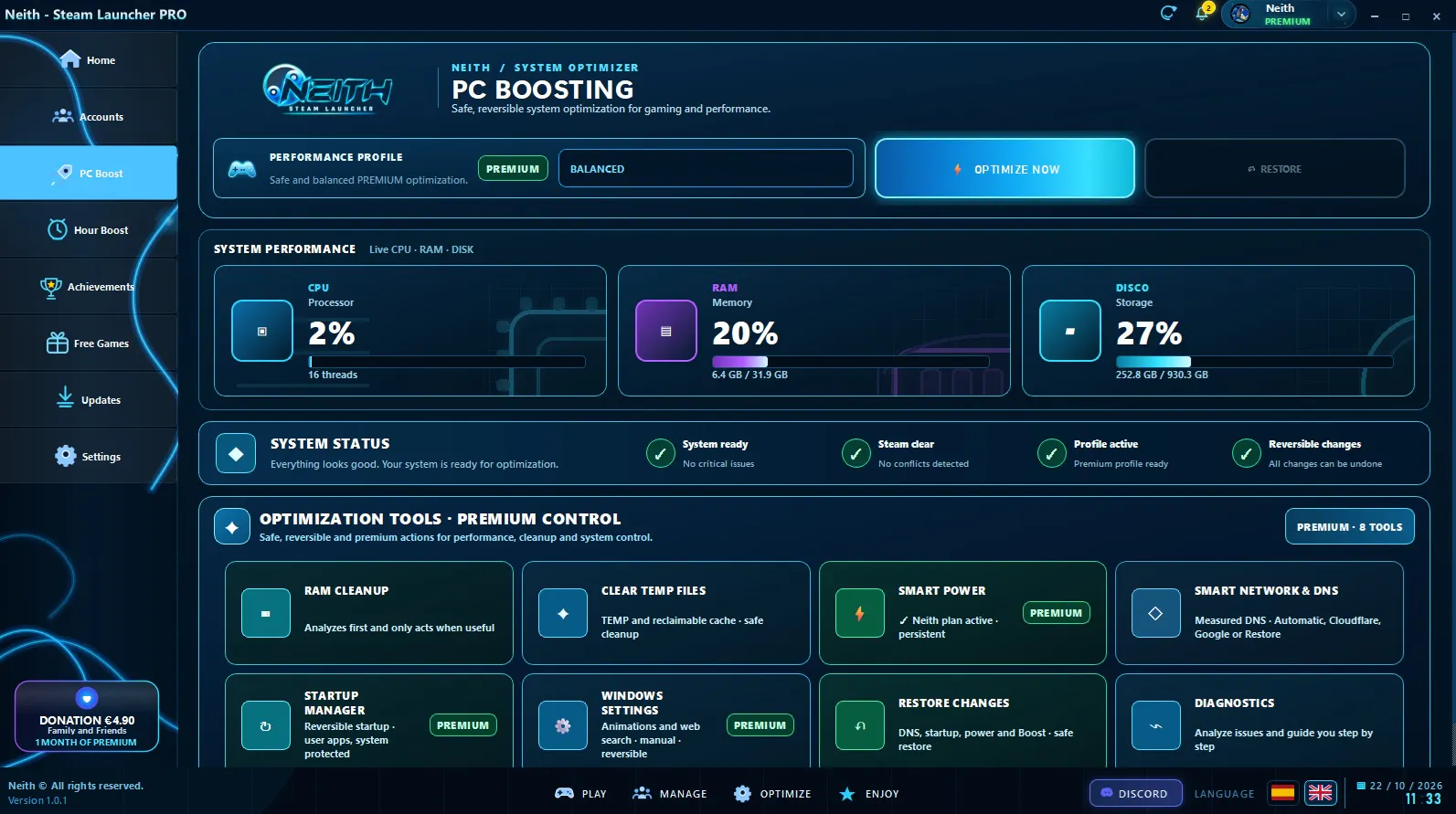The width and height of the screenshot is (1456, 814).
Task: Click the RAM usage progress bar
Action: point(850,362)
